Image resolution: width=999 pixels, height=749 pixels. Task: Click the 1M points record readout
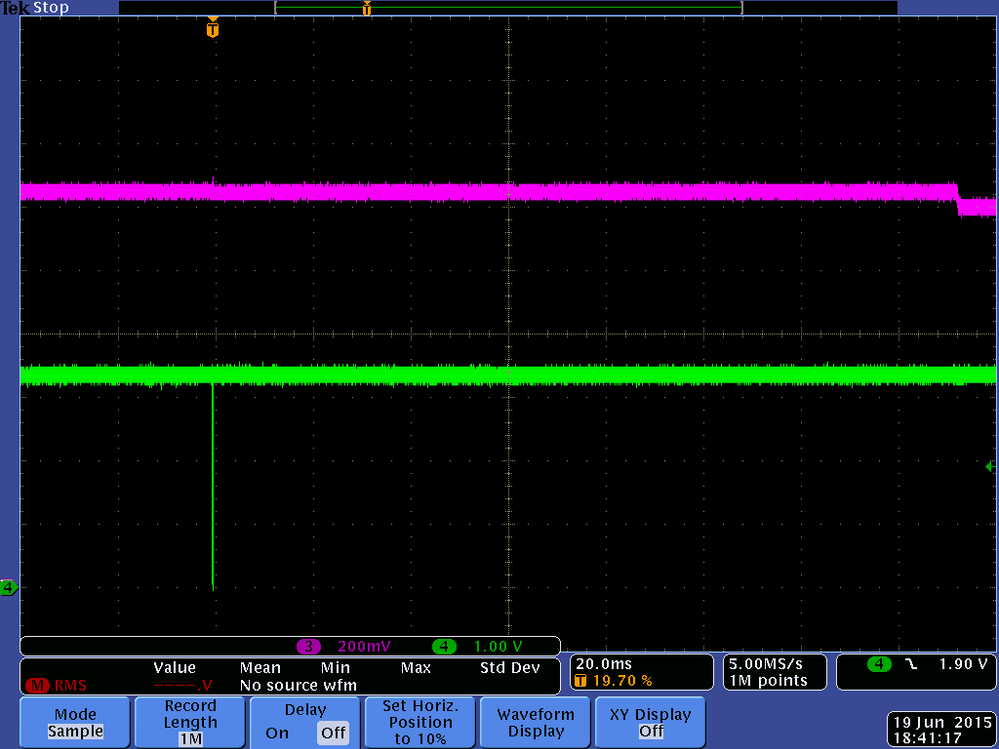tap(768, 681)
